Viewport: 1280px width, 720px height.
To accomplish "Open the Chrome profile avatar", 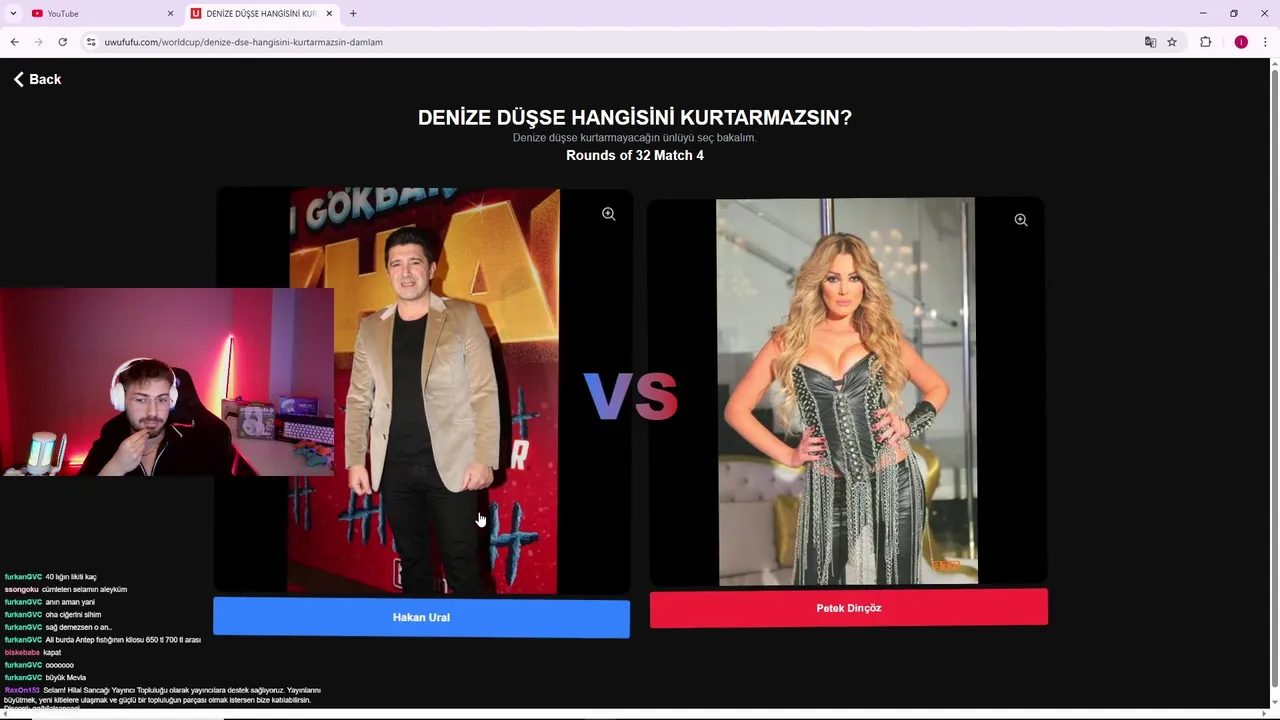I will coord(1241,42).
